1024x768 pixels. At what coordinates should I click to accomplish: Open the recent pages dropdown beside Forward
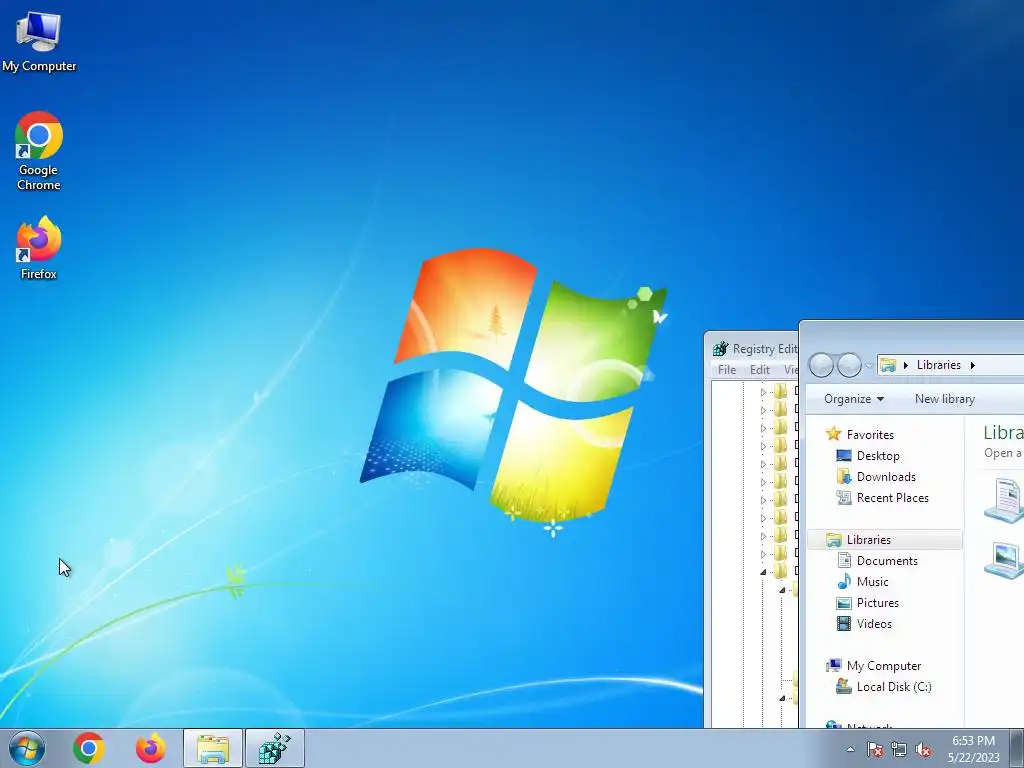coord(869,366)
